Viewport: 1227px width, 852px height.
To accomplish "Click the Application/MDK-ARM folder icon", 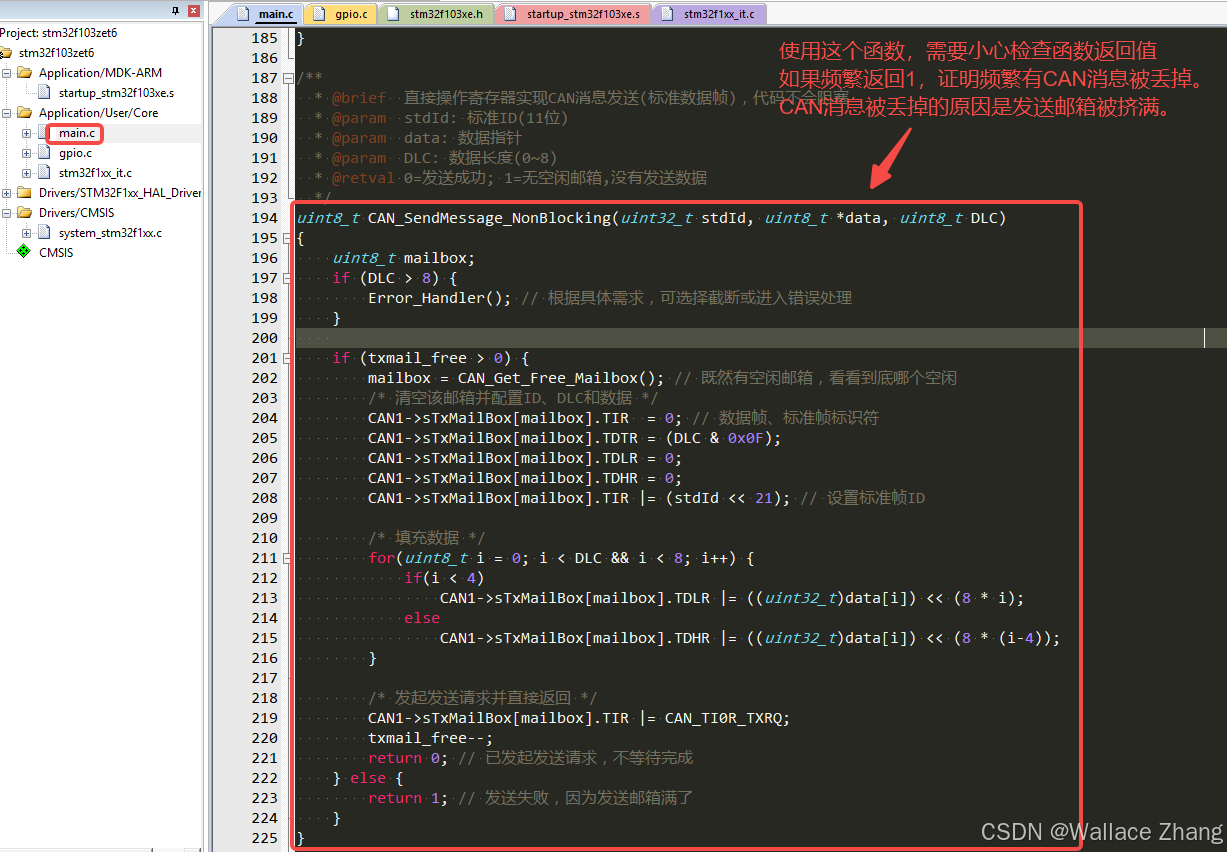I will coord(25,73).
